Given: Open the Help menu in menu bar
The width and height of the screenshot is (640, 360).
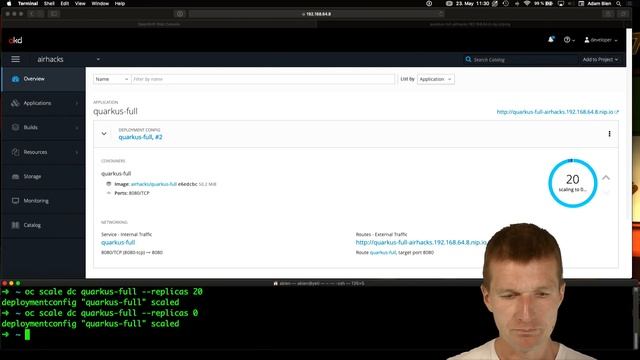Looking at the screenshot, I should click(x=120, y=3).
